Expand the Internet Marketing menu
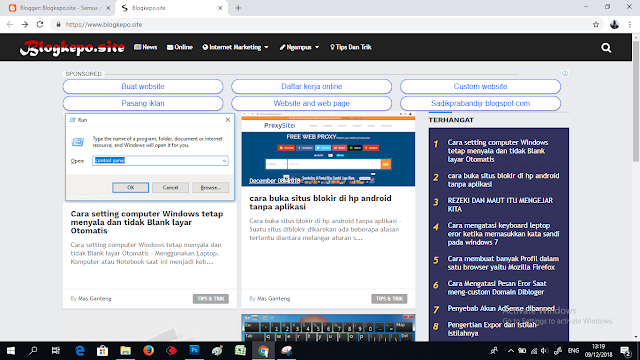The image size is (640, 360). pyautogui.click(x=236, y=47)
